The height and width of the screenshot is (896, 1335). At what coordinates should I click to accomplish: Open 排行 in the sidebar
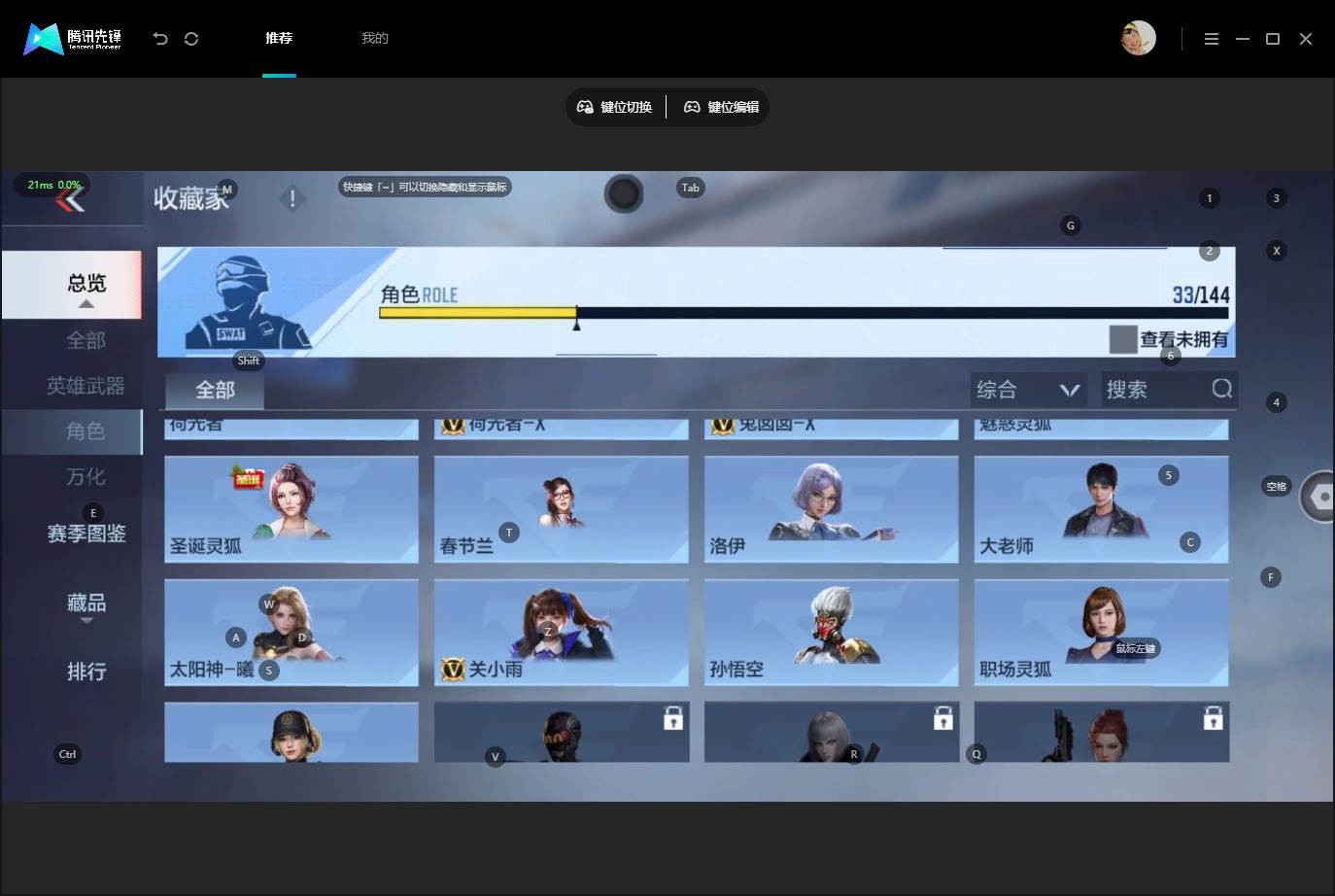tap(86, 672)
